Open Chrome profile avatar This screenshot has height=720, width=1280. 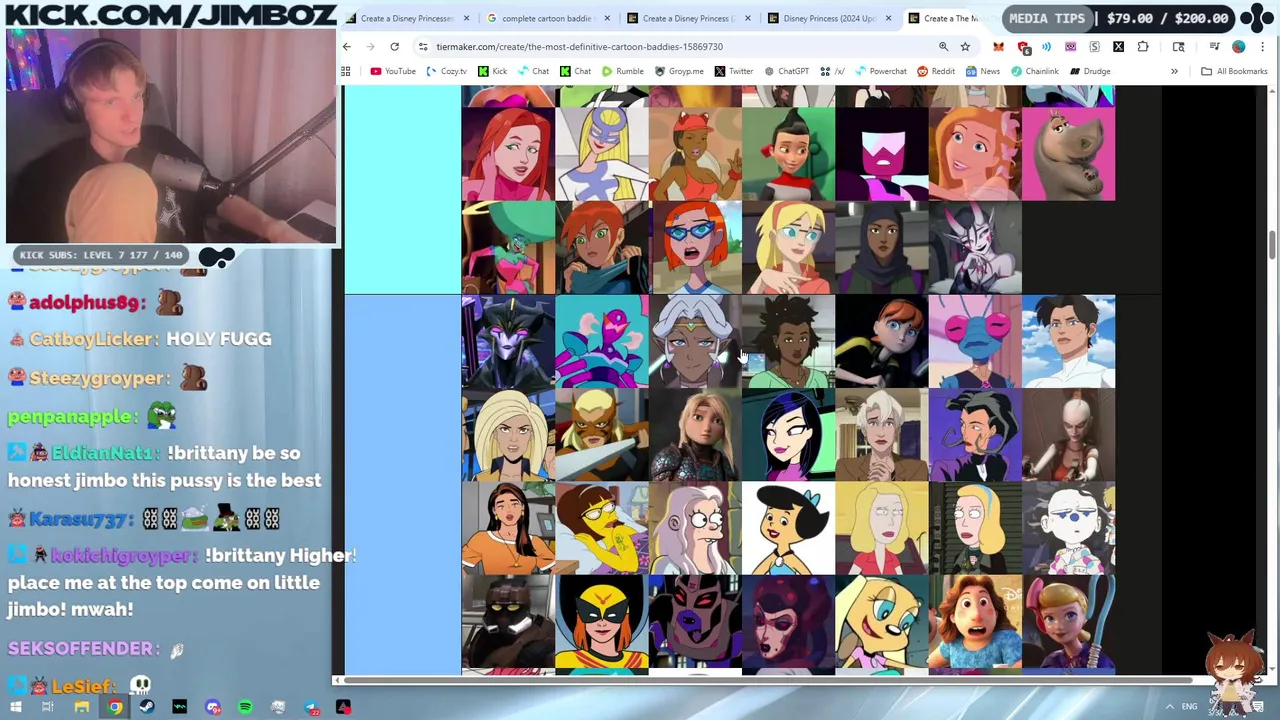point(1238,47)
